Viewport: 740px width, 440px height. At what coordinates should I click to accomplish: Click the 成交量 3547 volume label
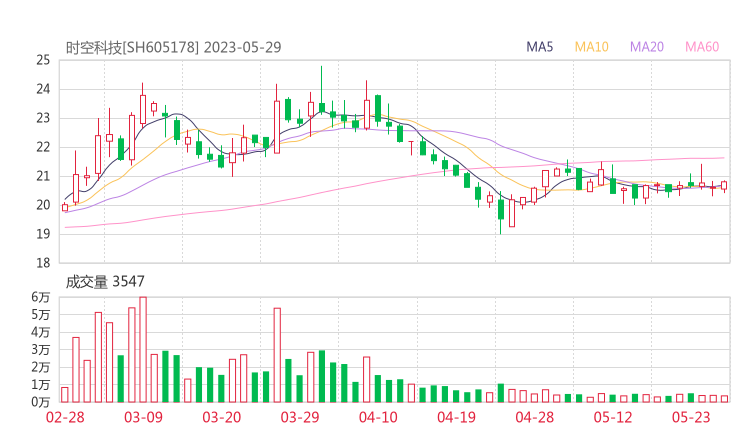(105, 282)
